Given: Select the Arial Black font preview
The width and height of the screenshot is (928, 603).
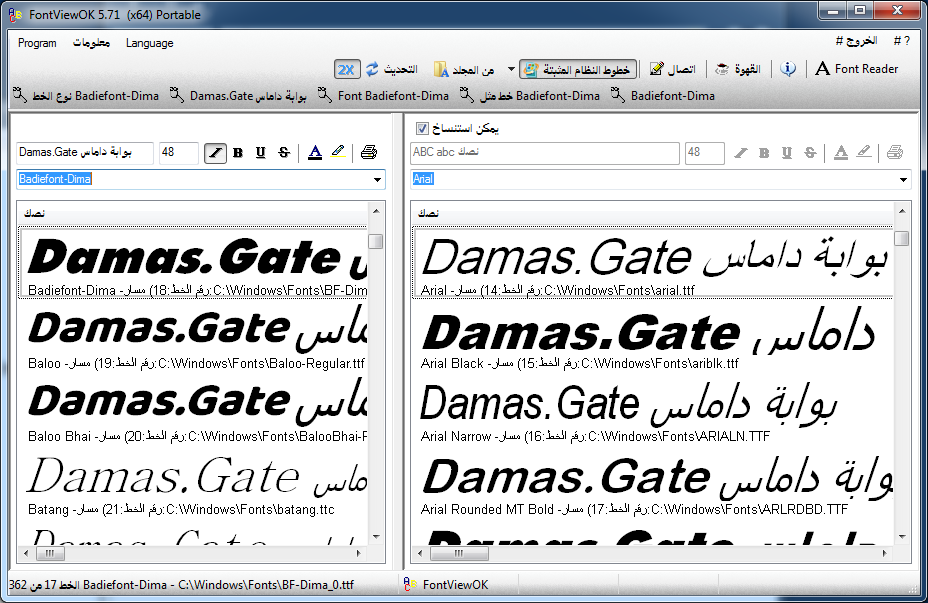Looking at the screenshot, I should pos(653,337).
